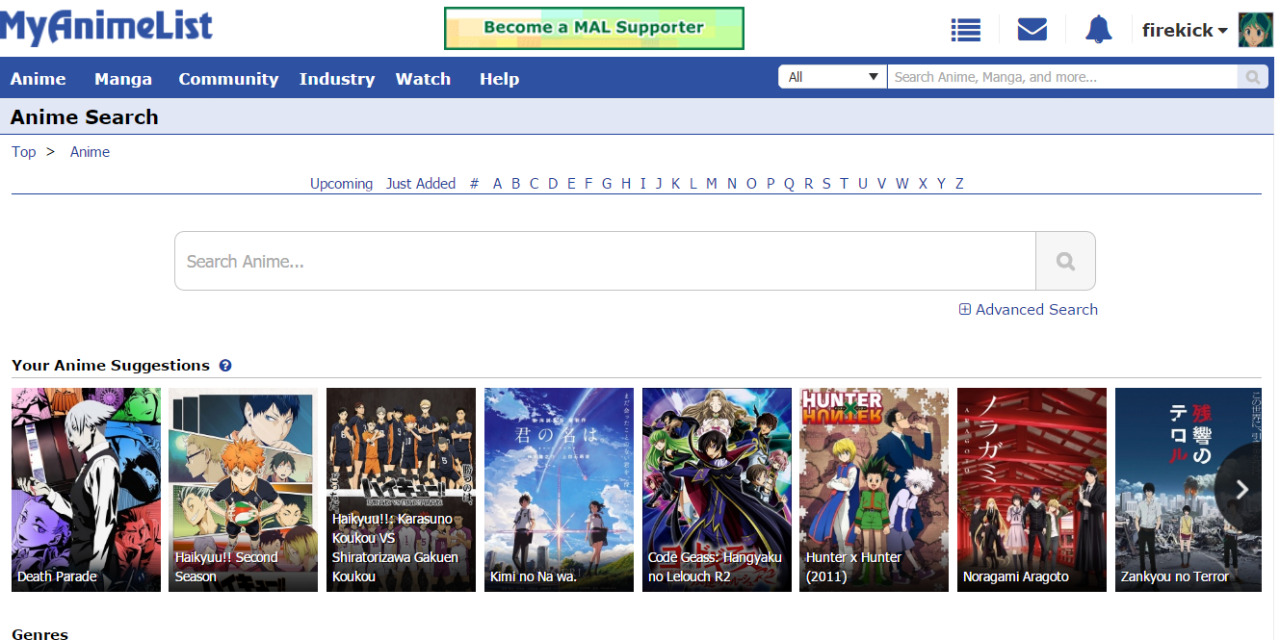Expand the firekick user dropdown
The width and height of the screenshot is (1280, 640).
[x=1185, y=30]
